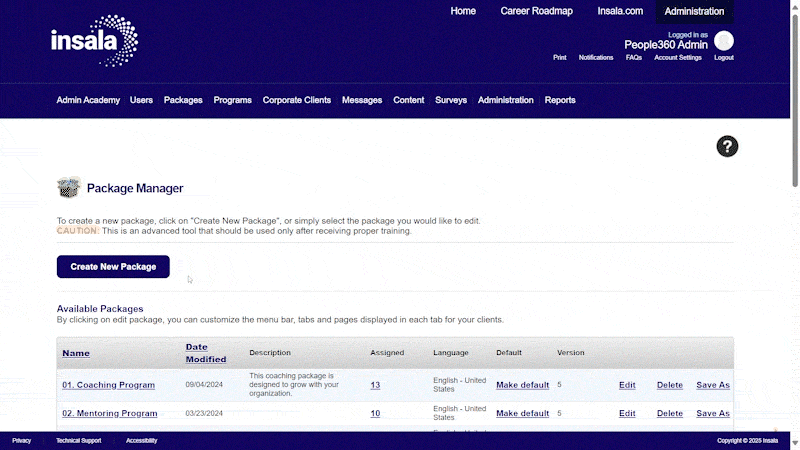Click the Language column header
This screenshot has width=800, height=450.
point(451,353)
